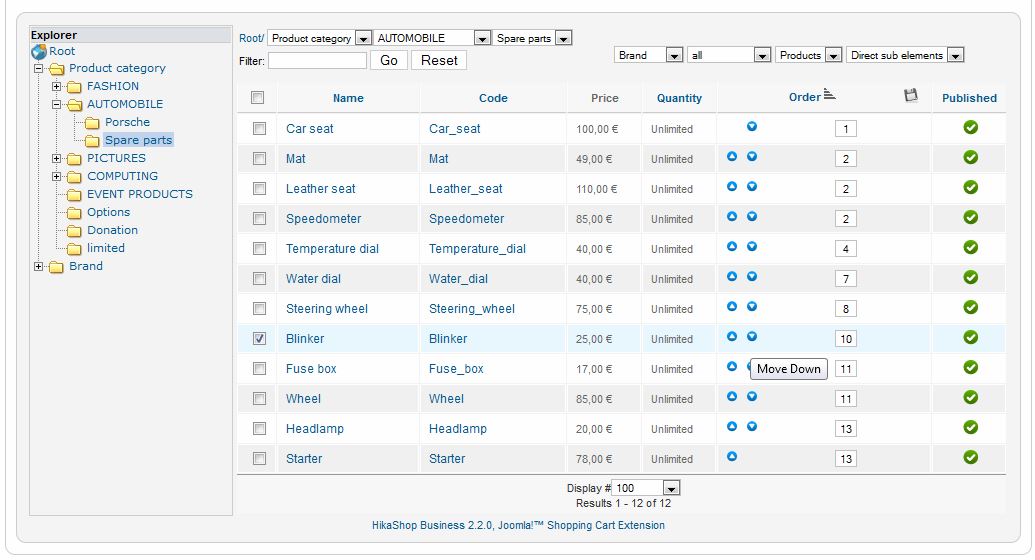This screenshot has height=560, width=1035.
Task: Unpublish the Blinker product
Action: tap(970, 337)
